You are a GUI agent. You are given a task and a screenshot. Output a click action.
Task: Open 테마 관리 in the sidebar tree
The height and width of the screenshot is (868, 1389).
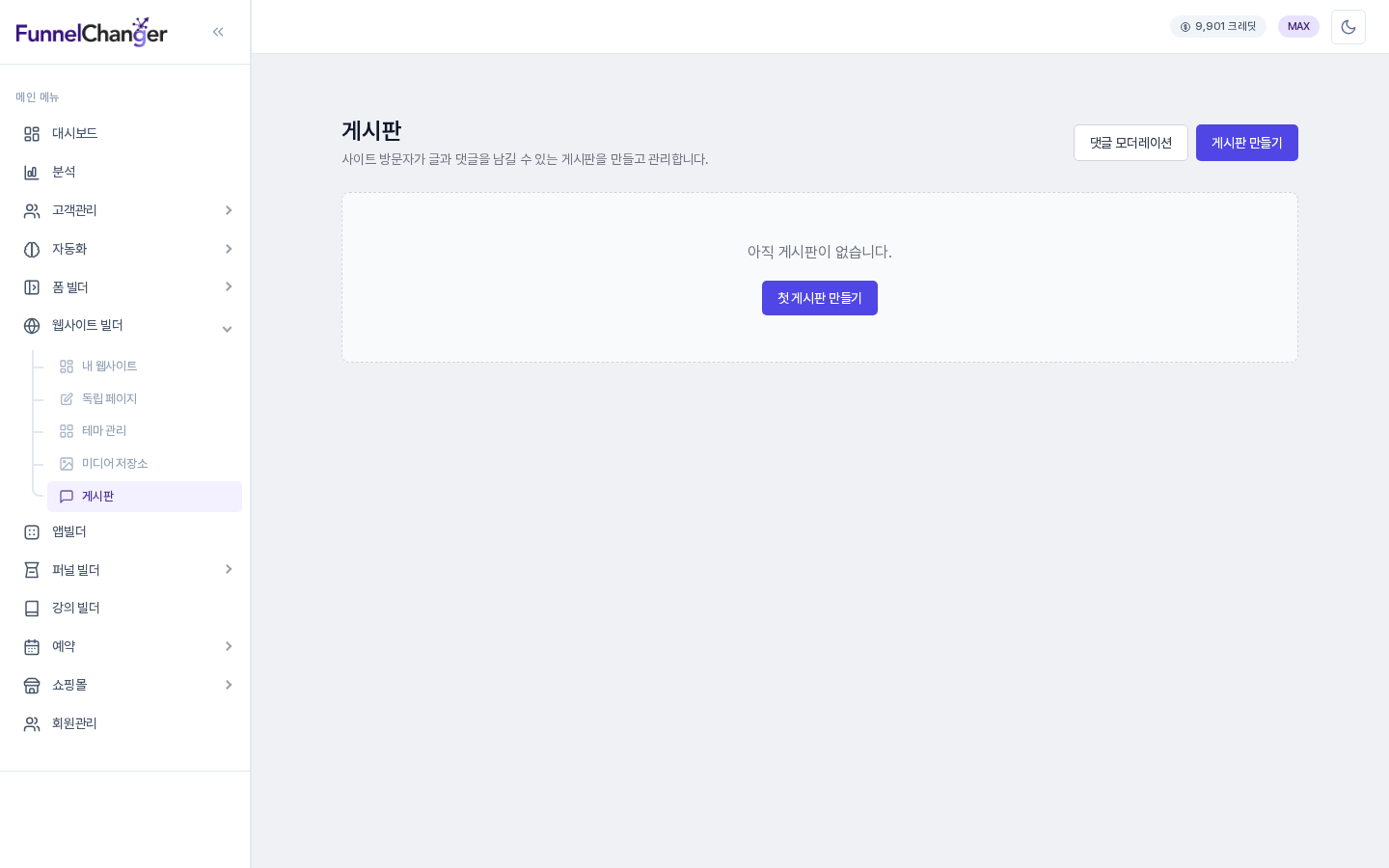point(145,431)
